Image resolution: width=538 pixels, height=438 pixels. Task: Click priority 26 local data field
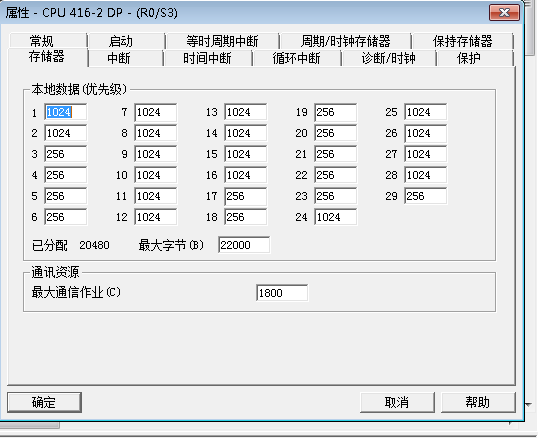(x=425, y=133)
